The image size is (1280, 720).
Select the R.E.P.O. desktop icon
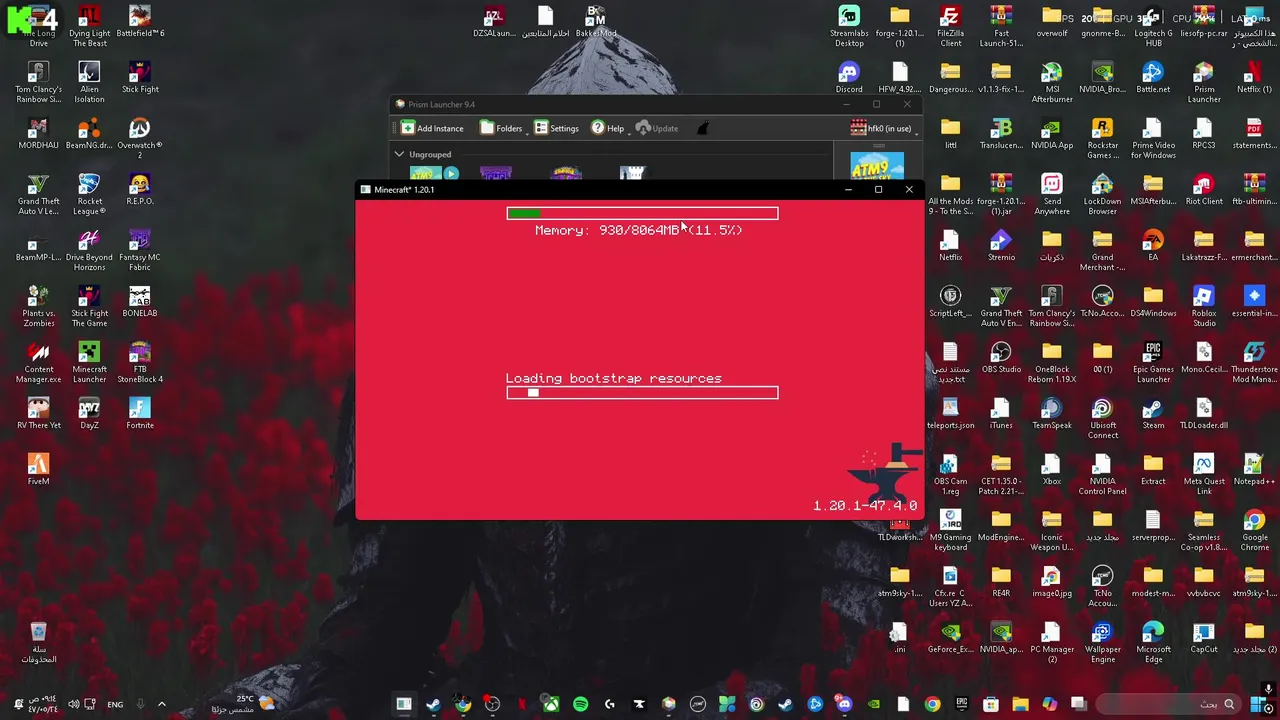140,190
